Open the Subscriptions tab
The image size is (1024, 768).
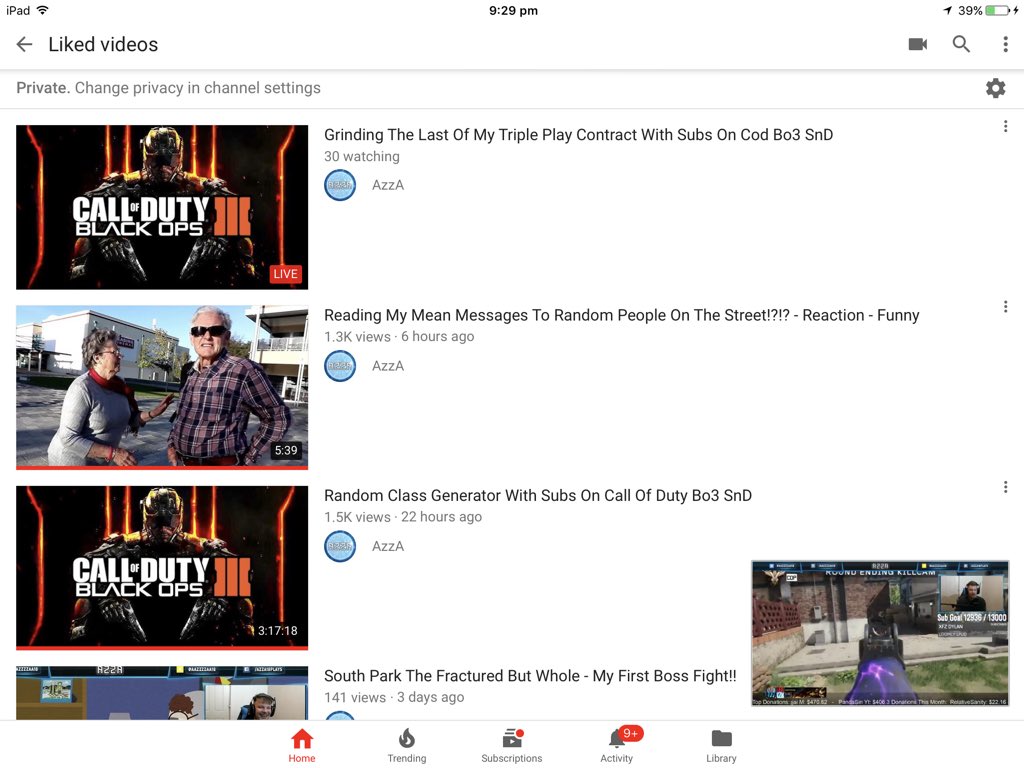click(511, 745)
